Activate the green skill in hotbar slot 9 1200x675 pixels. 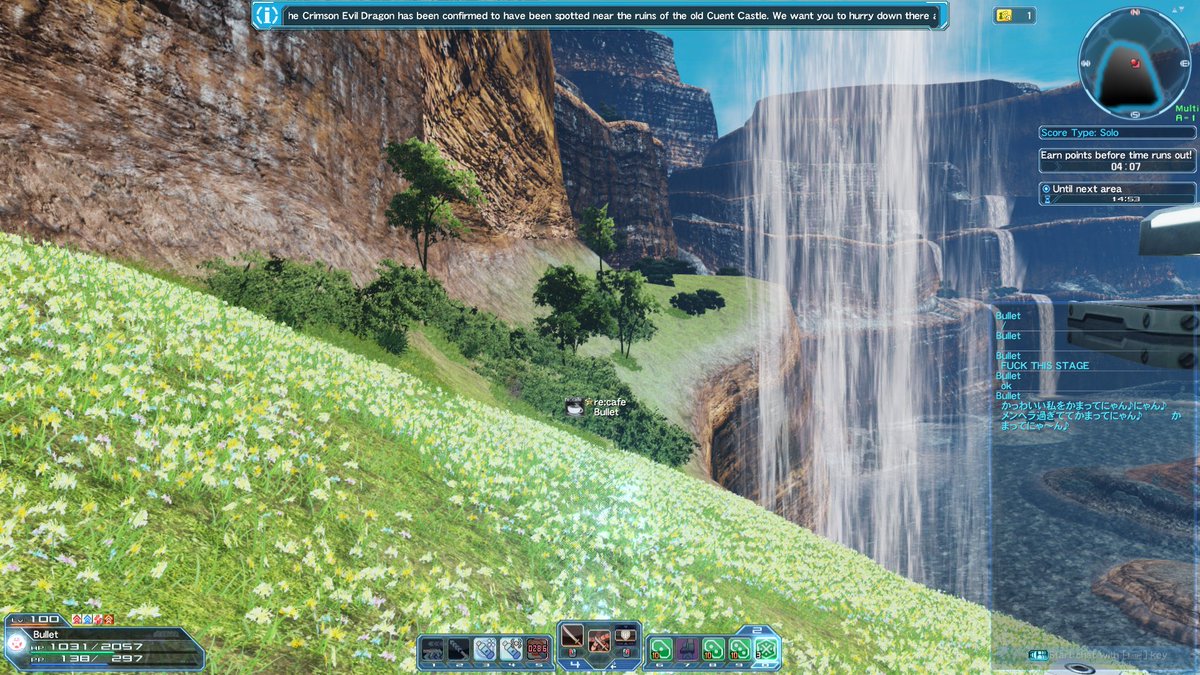coord(740,649)
